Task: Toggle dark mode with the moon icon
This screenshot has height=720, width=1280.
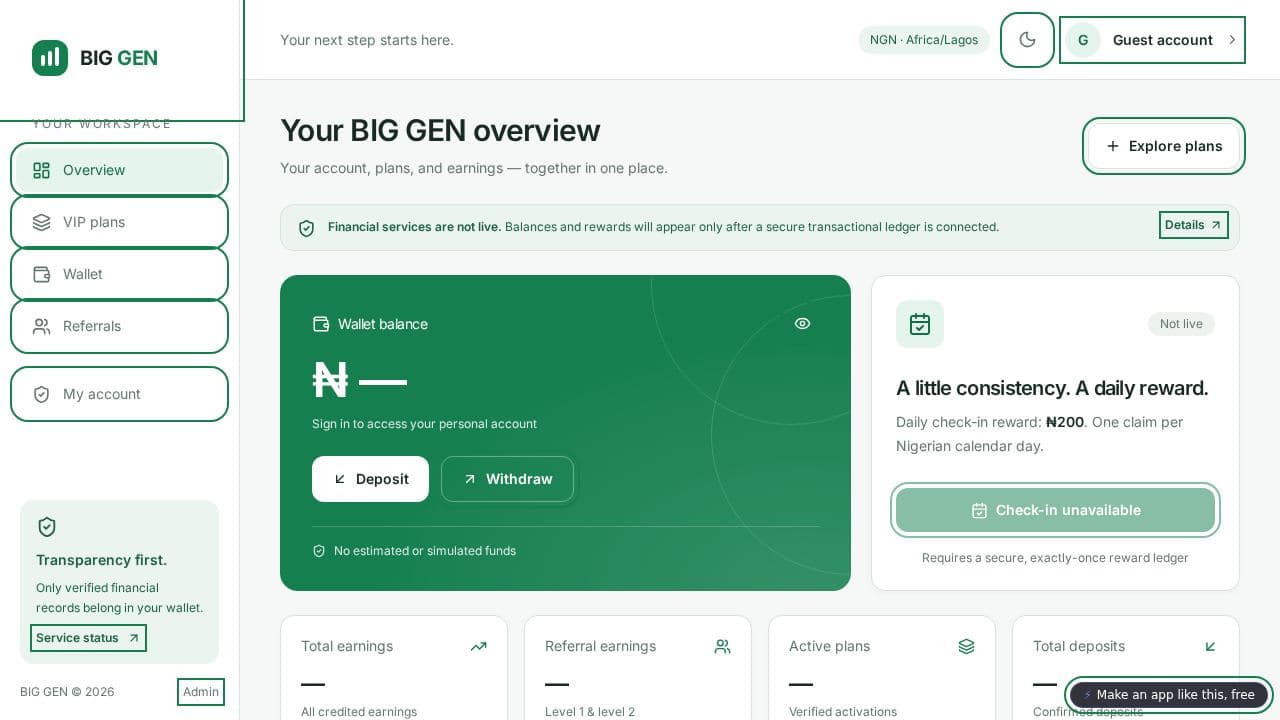Action: (x=1027, y=40)
